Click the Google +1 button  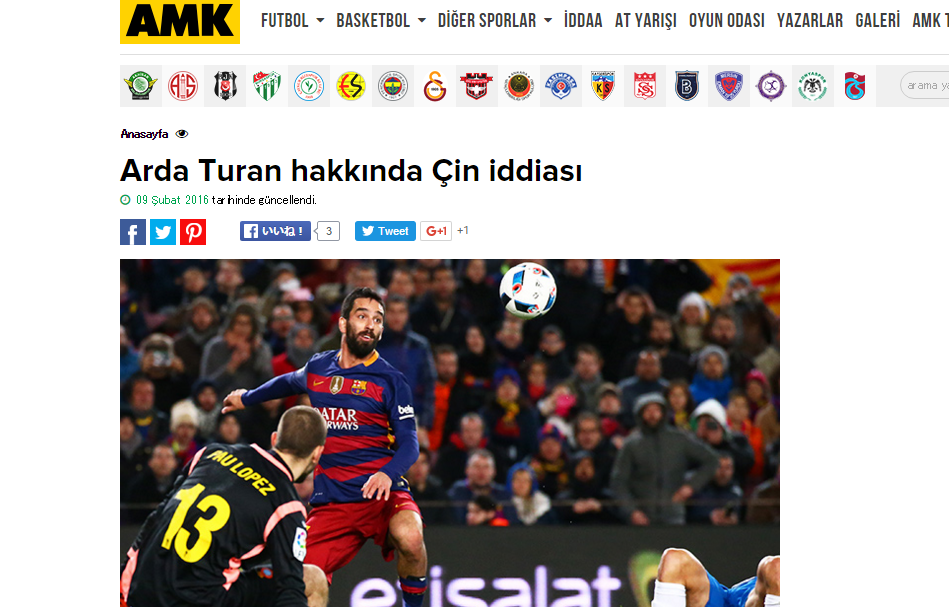pyautogui.click(x=436, y=231)
